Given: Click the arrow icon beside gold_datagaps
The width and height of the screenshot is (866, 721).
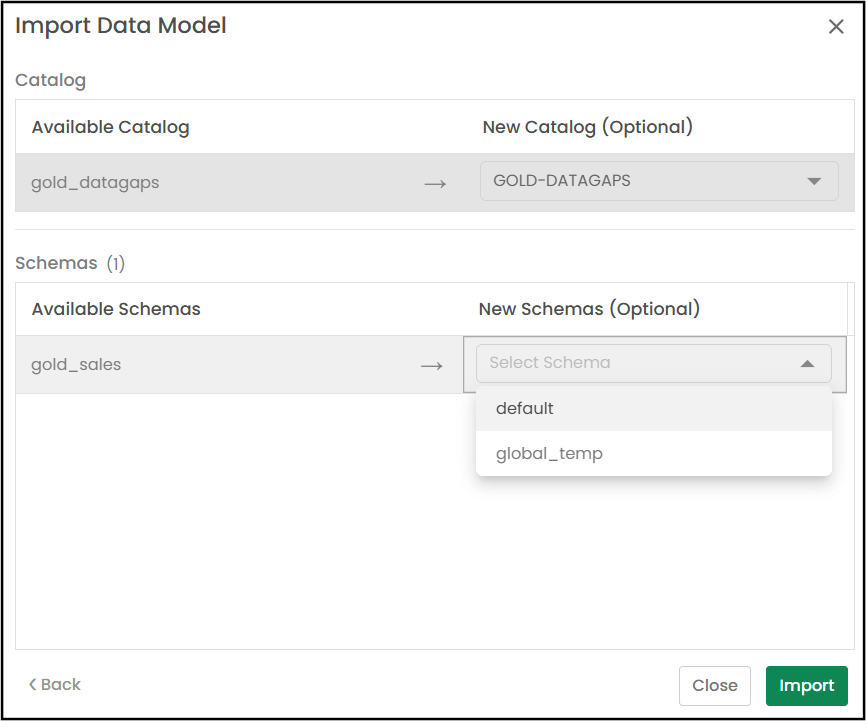Looking at the screenshot, I should click(x=435, y=184).
